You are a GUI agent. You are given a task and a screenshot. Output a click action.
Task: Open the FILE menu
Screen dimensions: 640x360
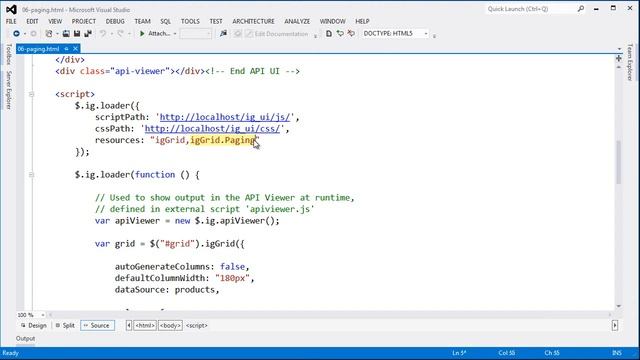tap(11, 21)
